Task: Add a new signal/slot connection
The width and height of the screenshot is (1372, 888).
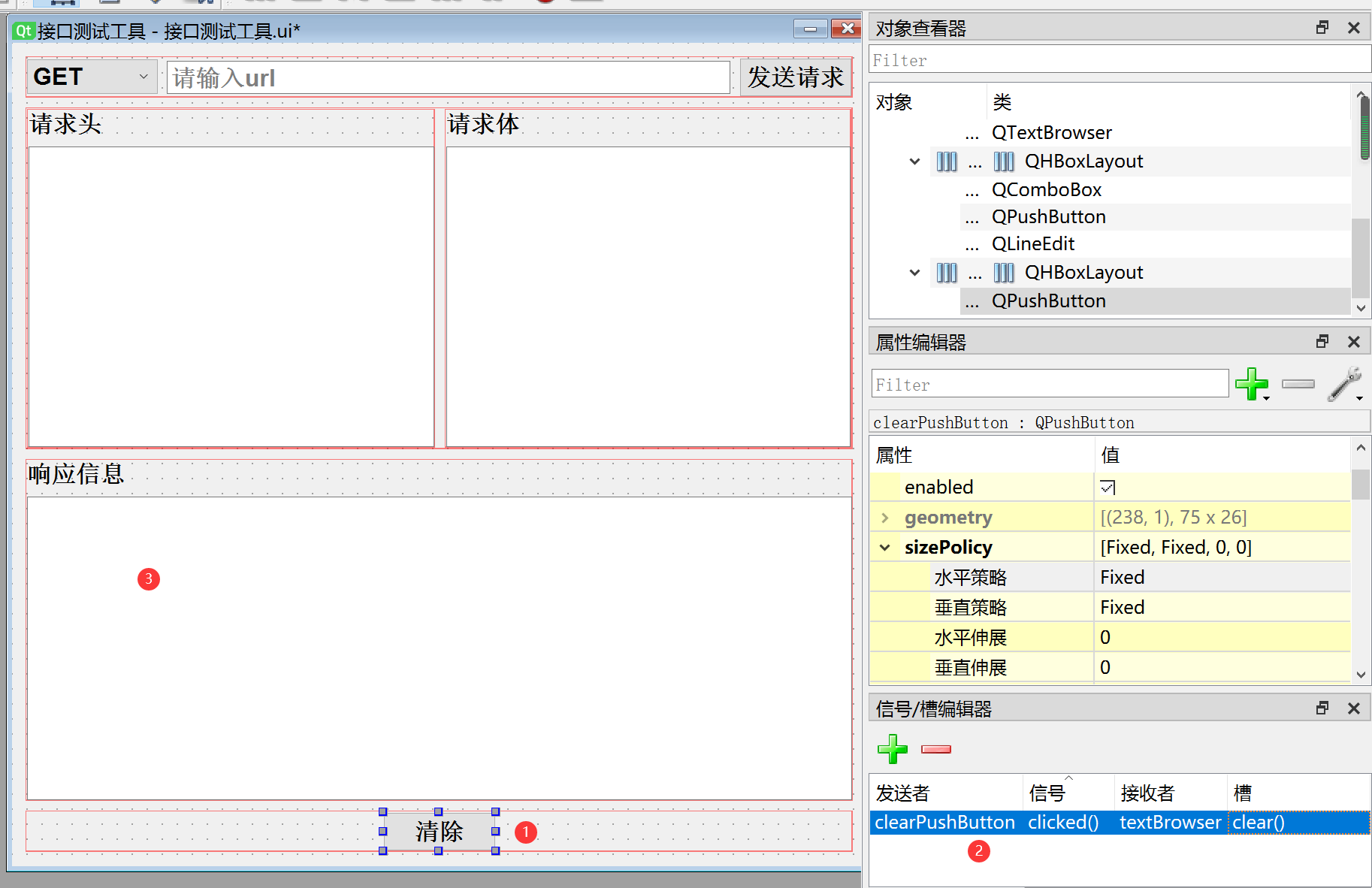Action: [893, 749]
